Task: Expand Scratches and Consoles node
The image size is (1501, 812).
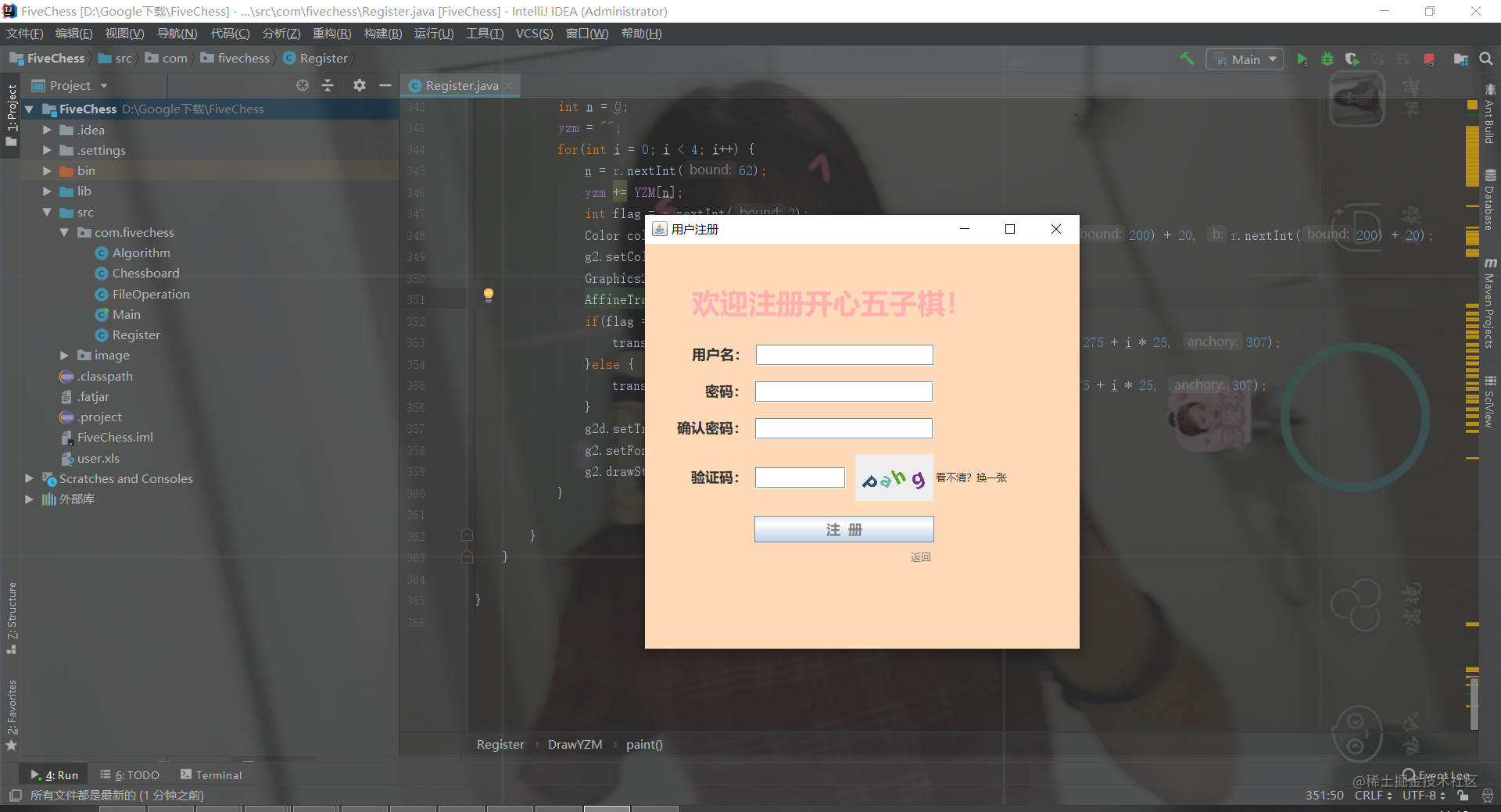Action: [x=29, y=478]
